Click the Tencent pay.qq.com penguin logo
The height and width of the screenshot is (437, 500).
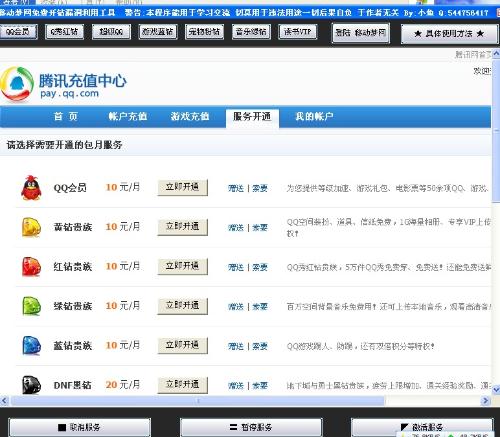click(17, 84)
